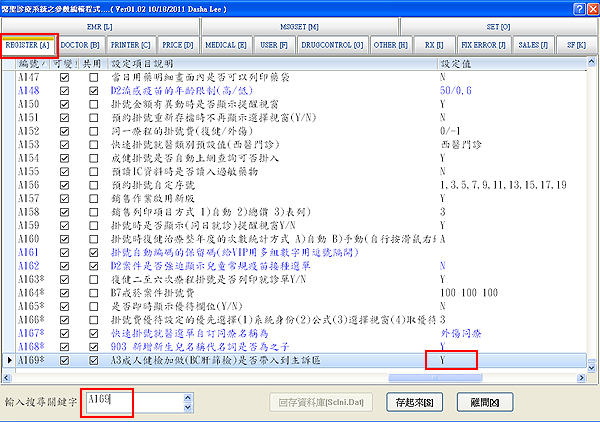Uncheck the 共用 checkbox for row A148
600x422 pixels.
pyautogui.click(x=93, y=90)
